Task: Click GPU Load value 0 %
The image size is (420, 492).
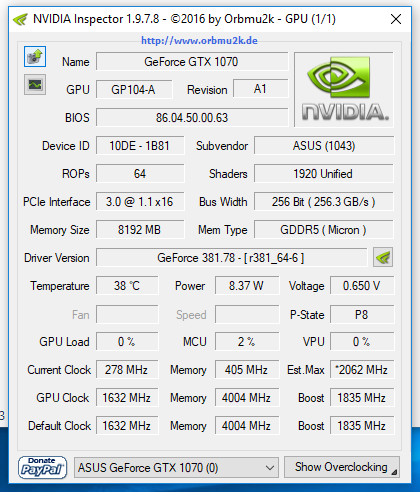Action: pos(127,341)
